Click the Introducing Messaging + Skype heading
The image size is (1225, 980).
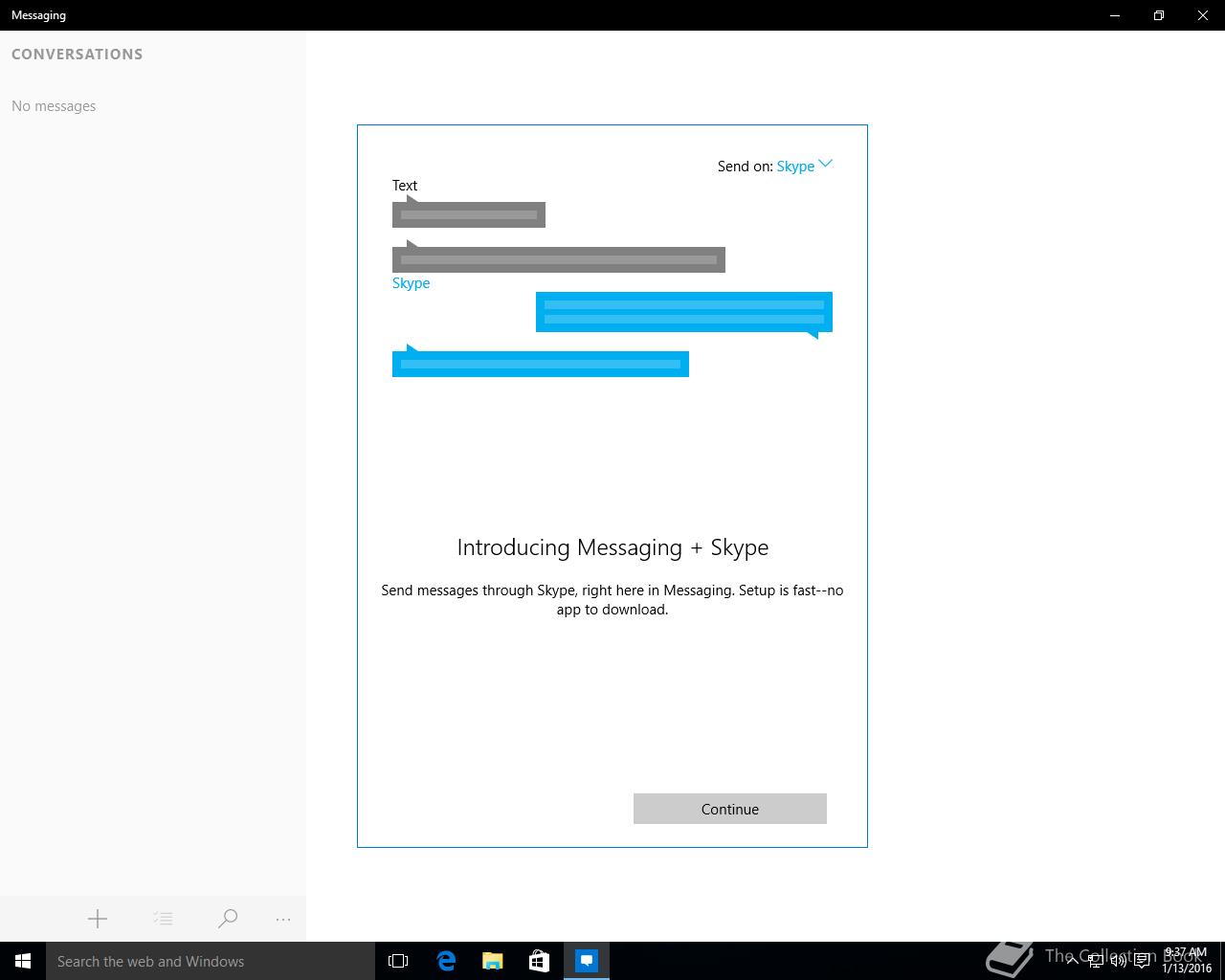tap(612, 547)
